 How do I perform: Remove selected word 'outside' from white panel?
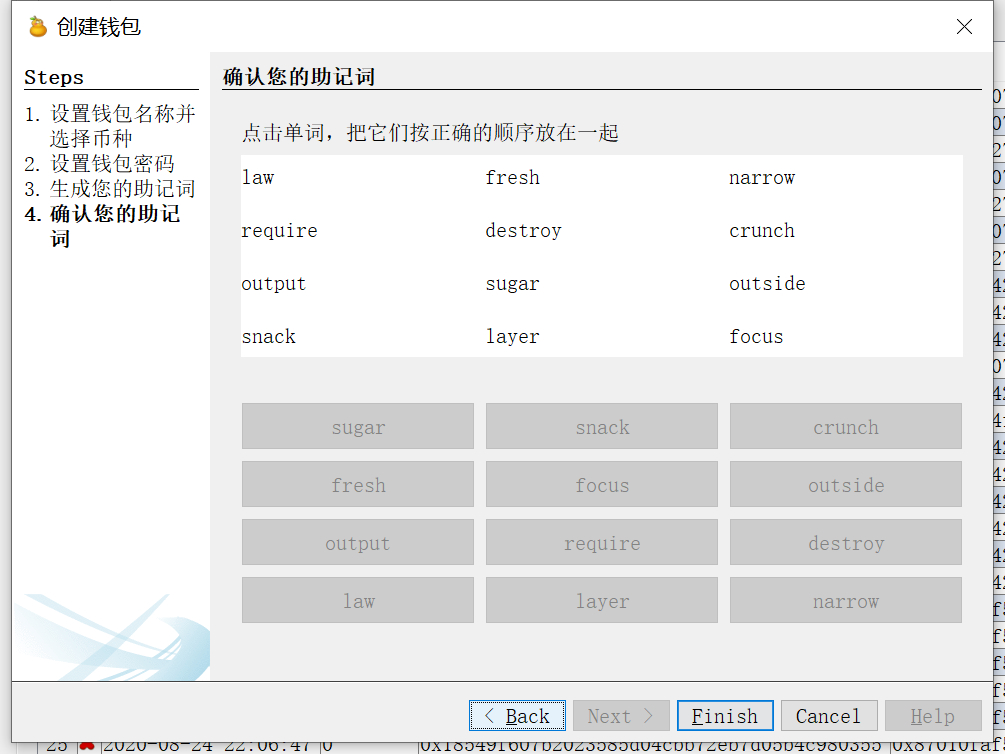(767, 283)
